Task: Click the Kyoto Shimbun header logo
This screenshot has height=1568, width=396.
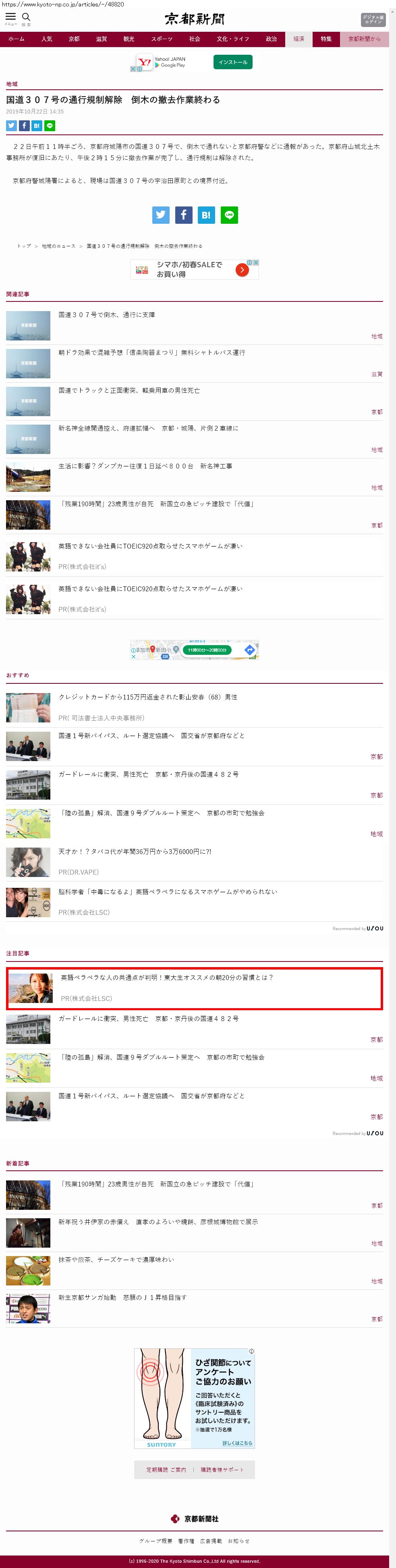Action: [195, 19]
